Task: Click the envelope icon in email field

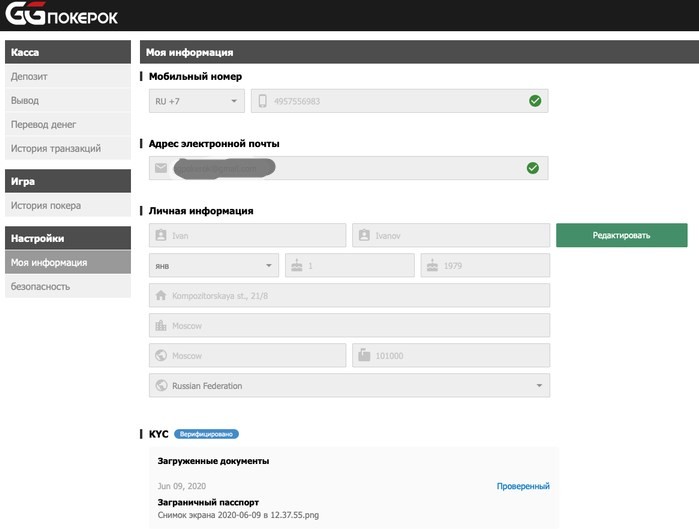Action: (x=160, y=168)
